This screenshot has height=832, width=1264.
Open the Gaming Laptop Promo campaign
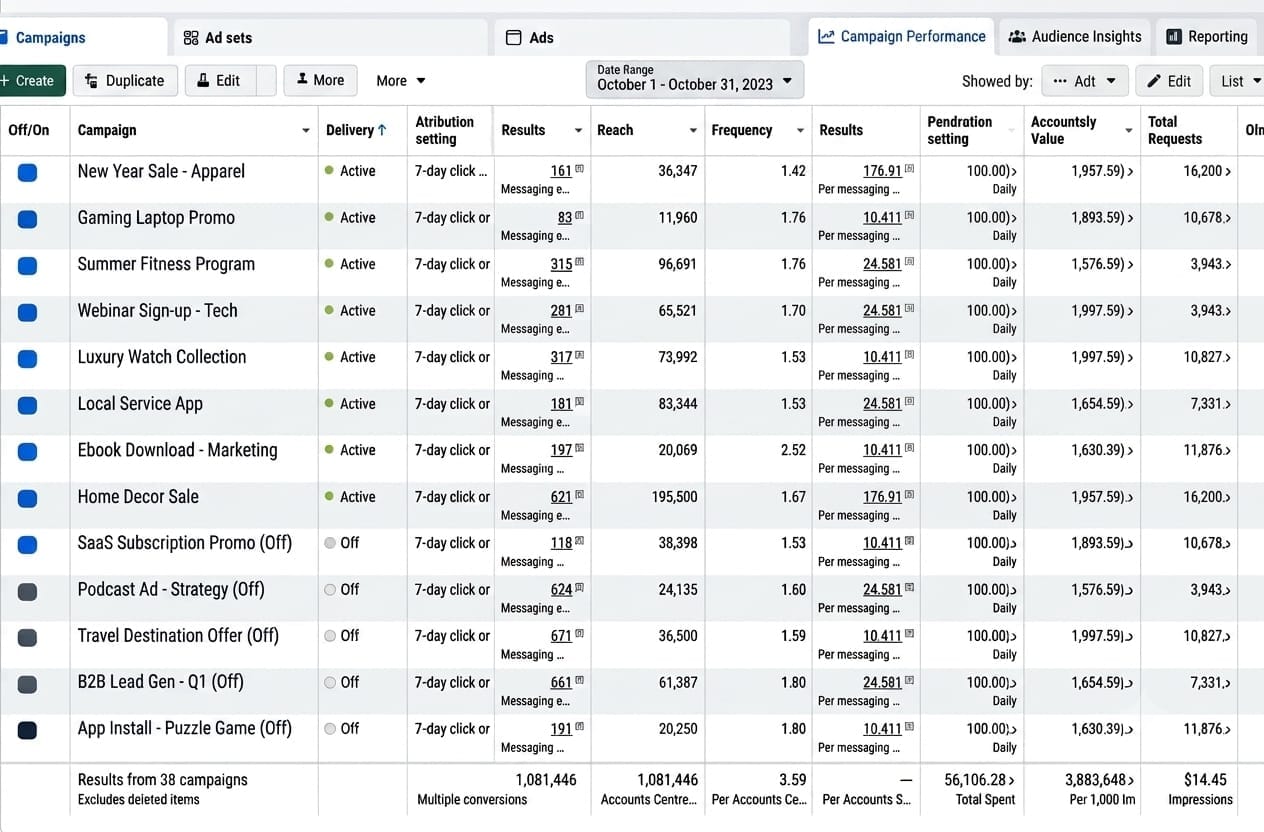coord(156,218)
